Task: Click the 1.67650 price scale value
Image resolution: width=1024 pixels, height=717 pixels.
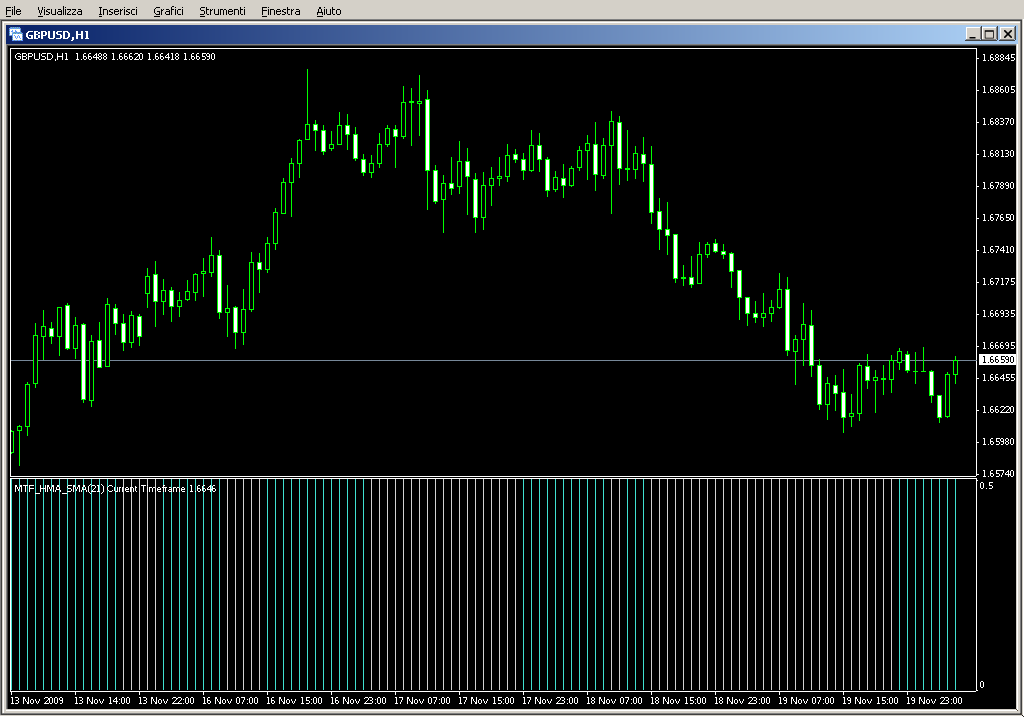Action: pyautogui.click(x=999, y=217)
